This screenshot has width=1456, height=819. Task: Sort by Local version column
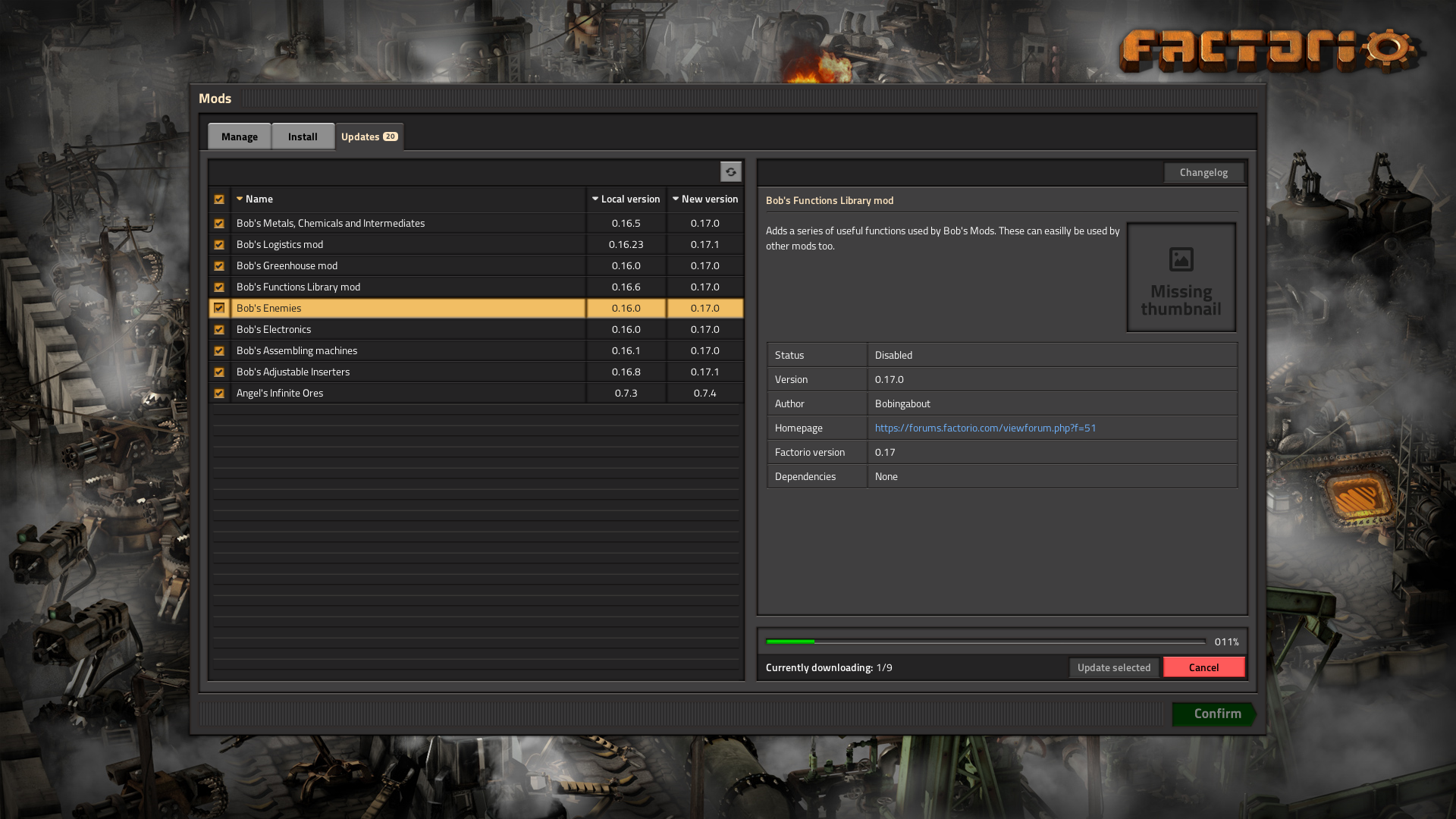tap(626, 199)
